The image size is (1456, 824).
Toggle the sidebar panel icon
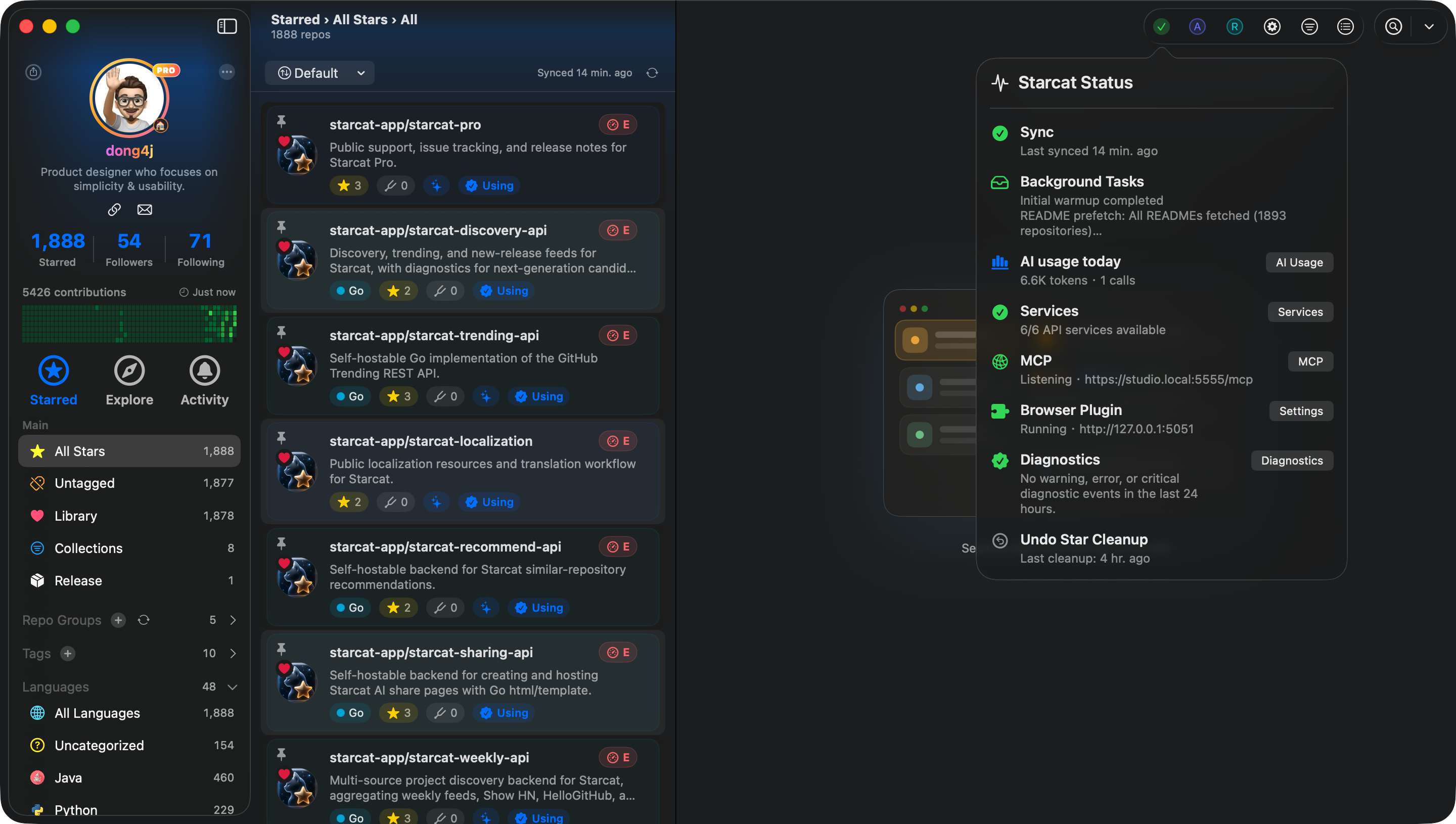[x=227, y=26]
